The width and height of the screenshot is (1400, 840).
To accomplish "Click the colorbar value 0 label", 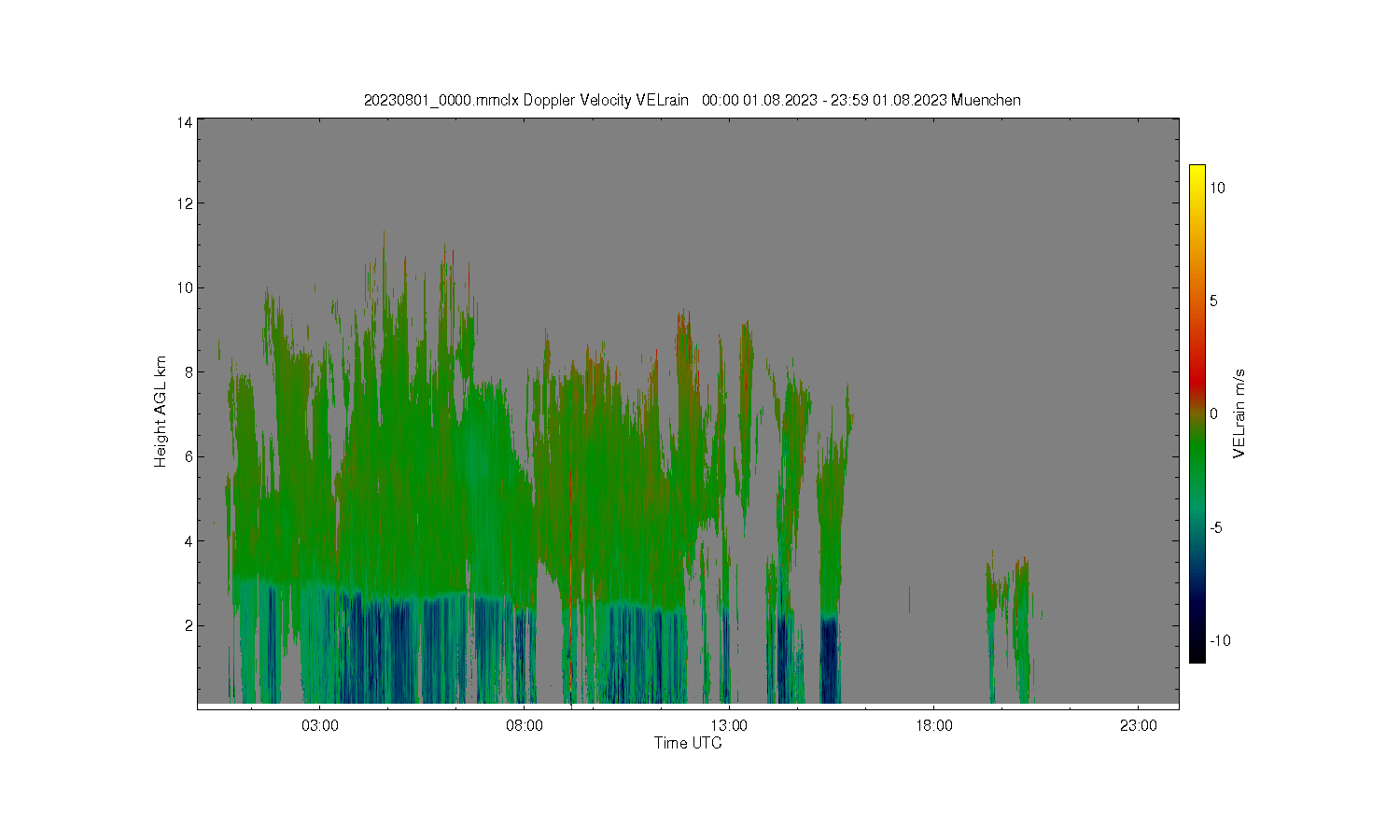I will pos(1214,413).
